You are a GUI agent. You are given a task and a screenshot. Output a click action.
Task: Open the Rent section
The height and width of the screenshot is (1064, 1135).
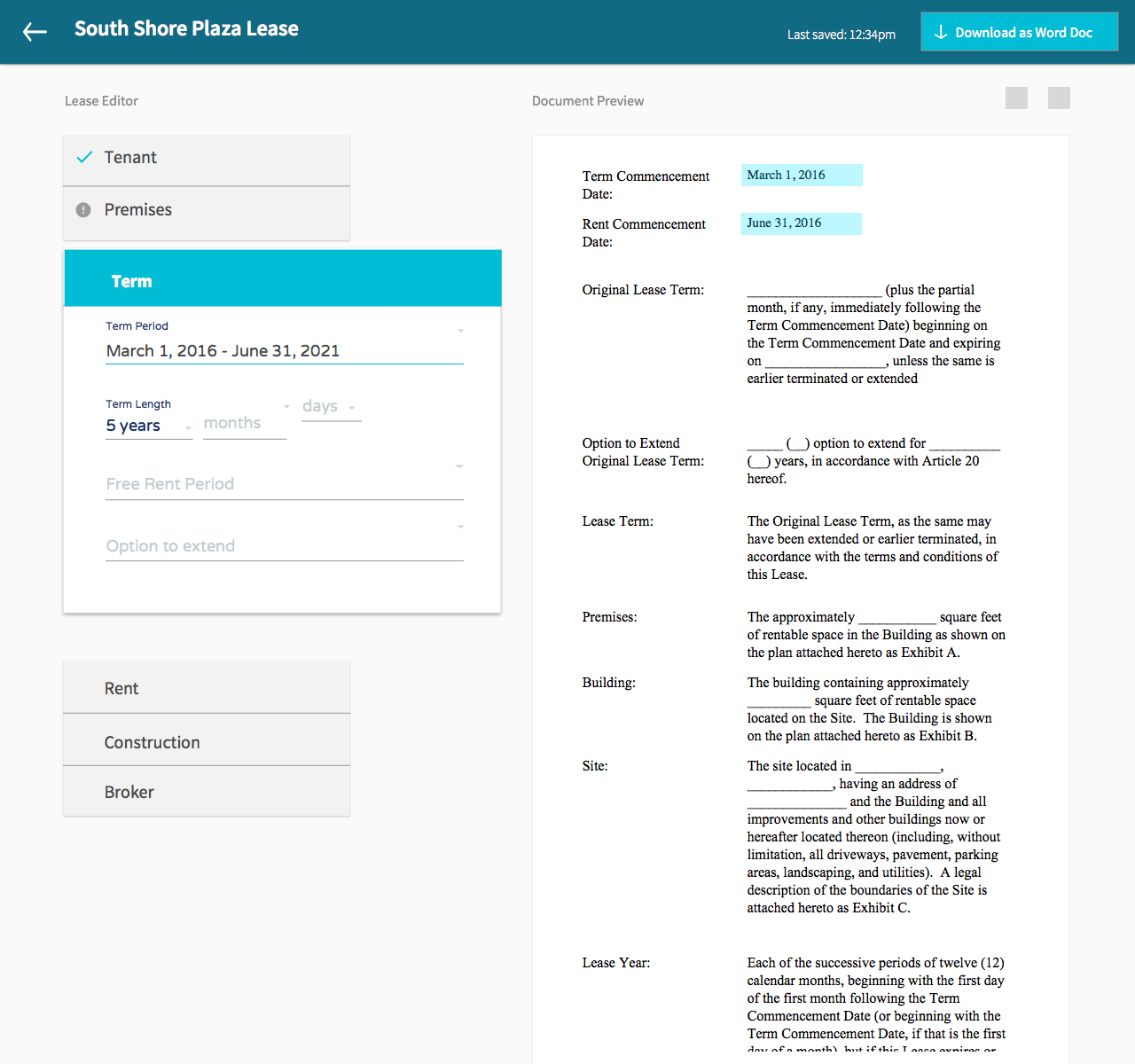tap(207, 687)
